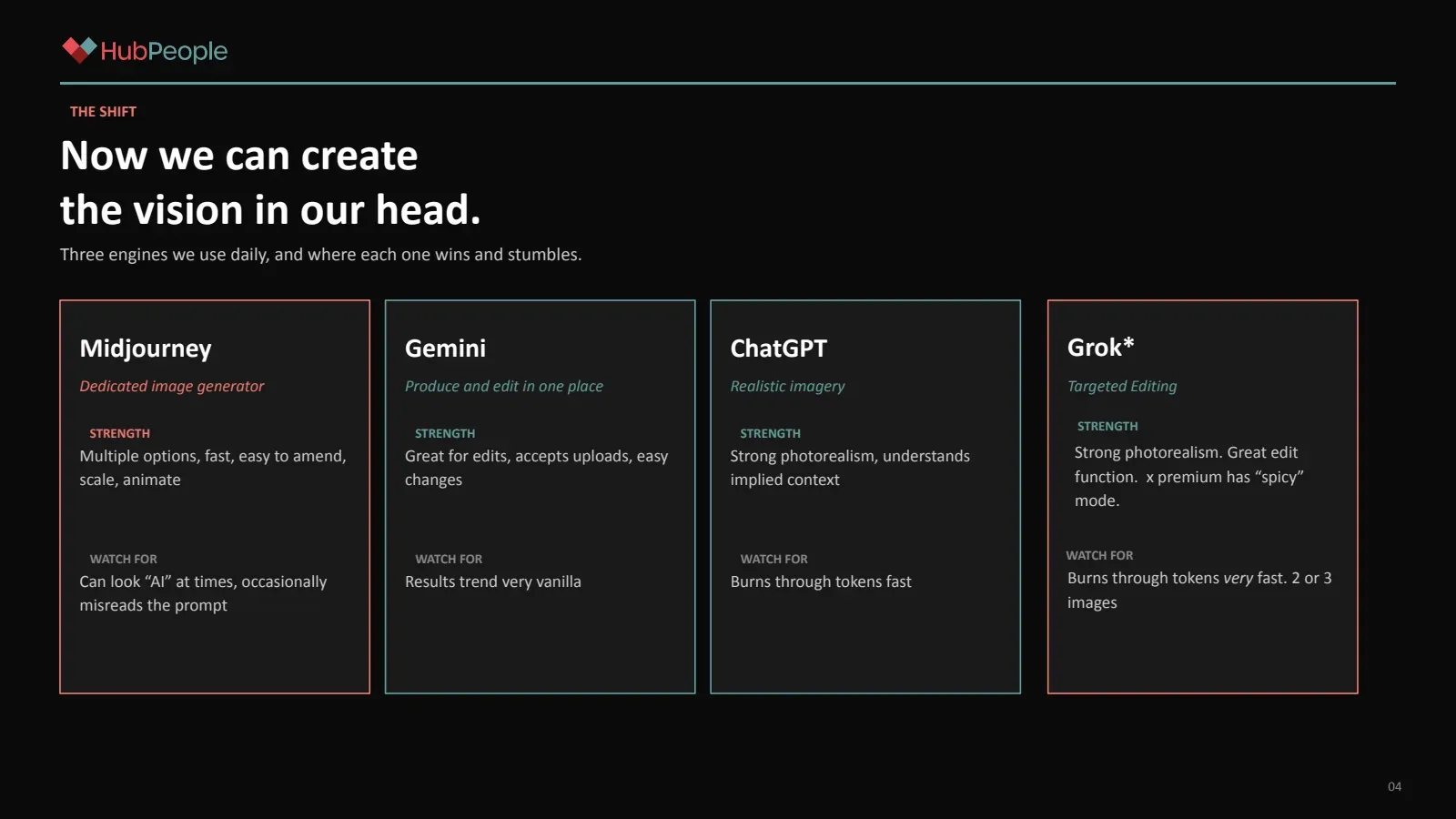Image resolution: width=1456 pixels, height=819 pixels.
Task: Select 'Results trend very vanilla' text
Action: click(493, 581)
